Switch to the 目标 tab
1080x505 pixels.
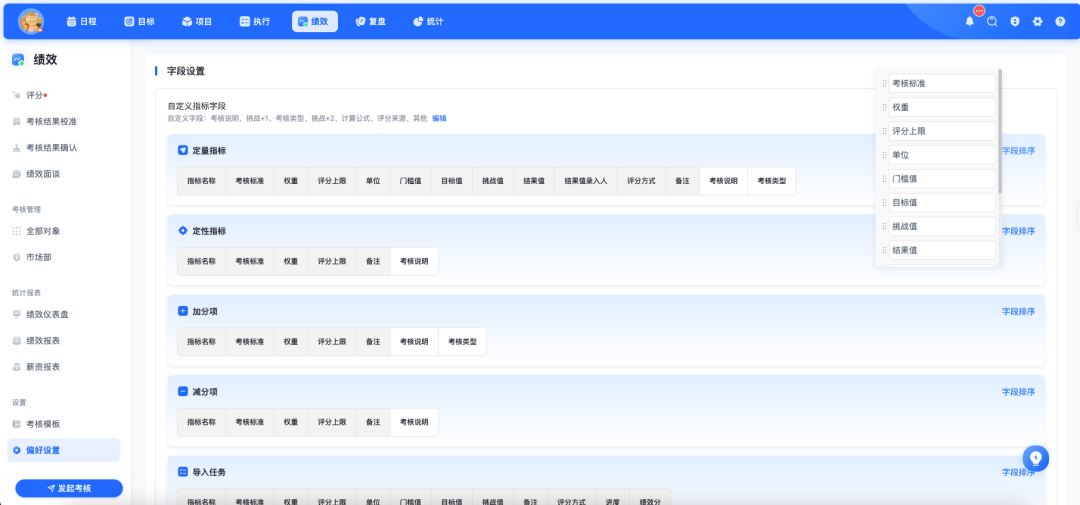click(142, 21)
